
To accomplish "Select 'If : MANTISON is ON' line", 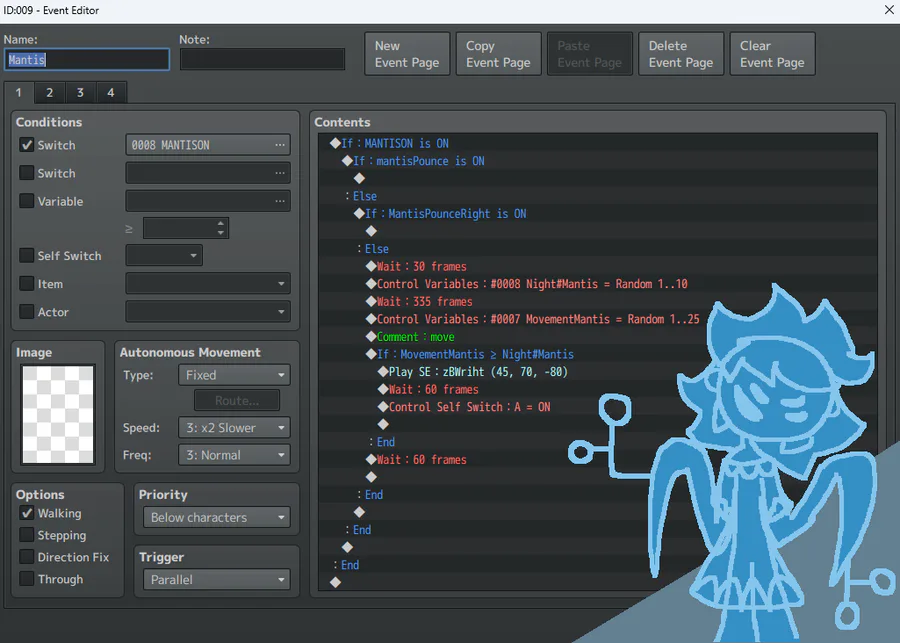I will coord(598,144).
